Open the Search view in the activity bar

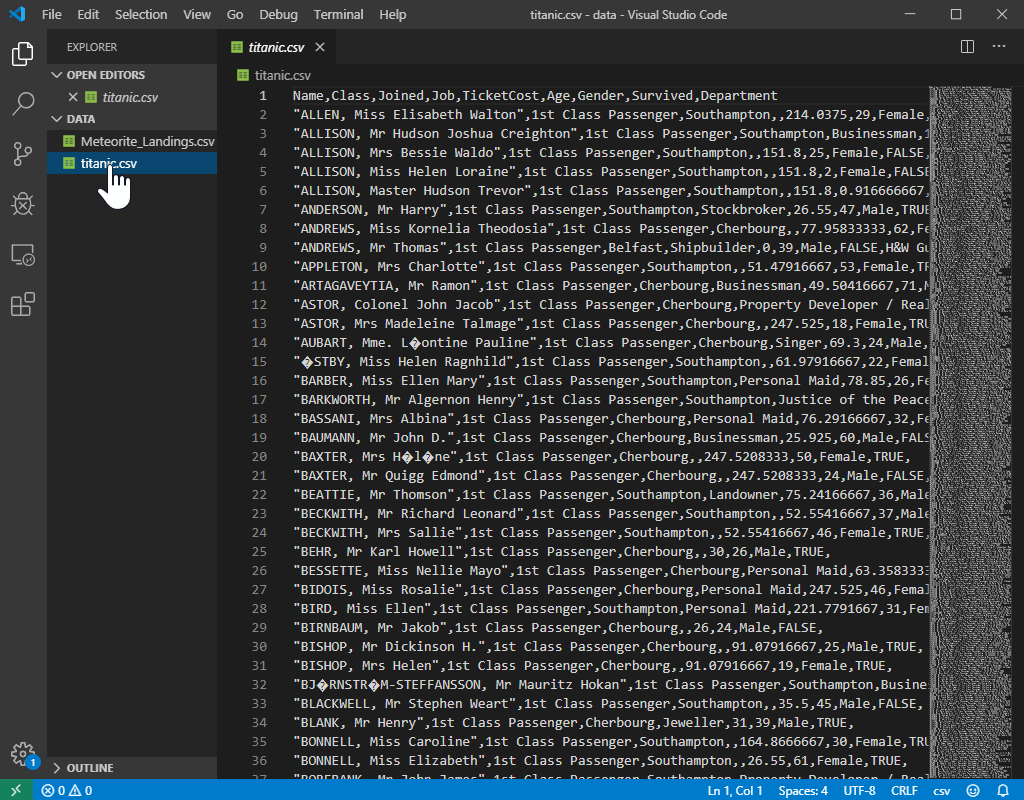pos(22,104)
